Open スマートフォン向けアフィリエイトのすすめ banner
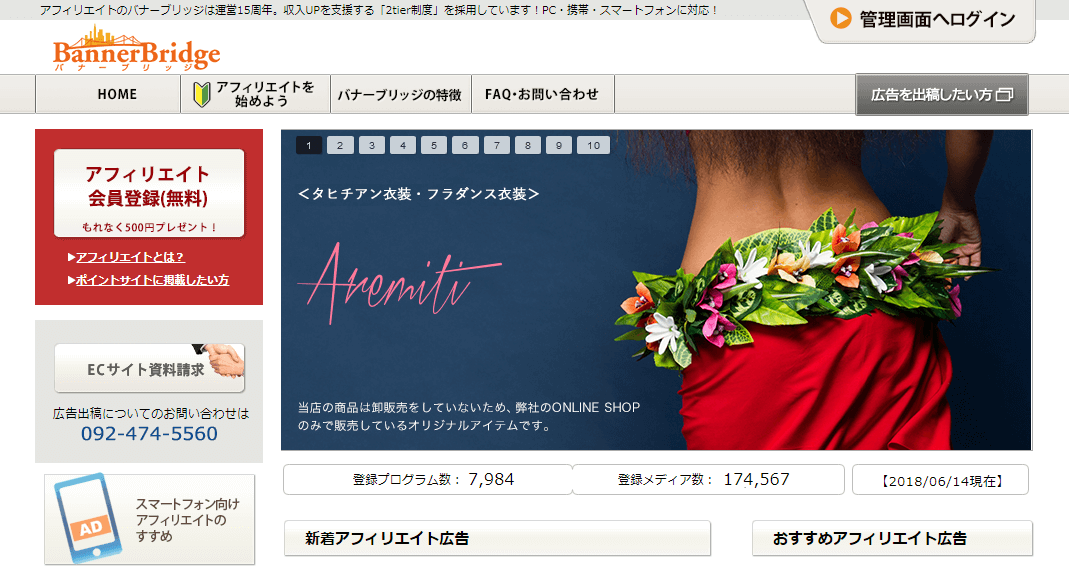Viewport: 1069px width, 567px height. coord(149,519)
